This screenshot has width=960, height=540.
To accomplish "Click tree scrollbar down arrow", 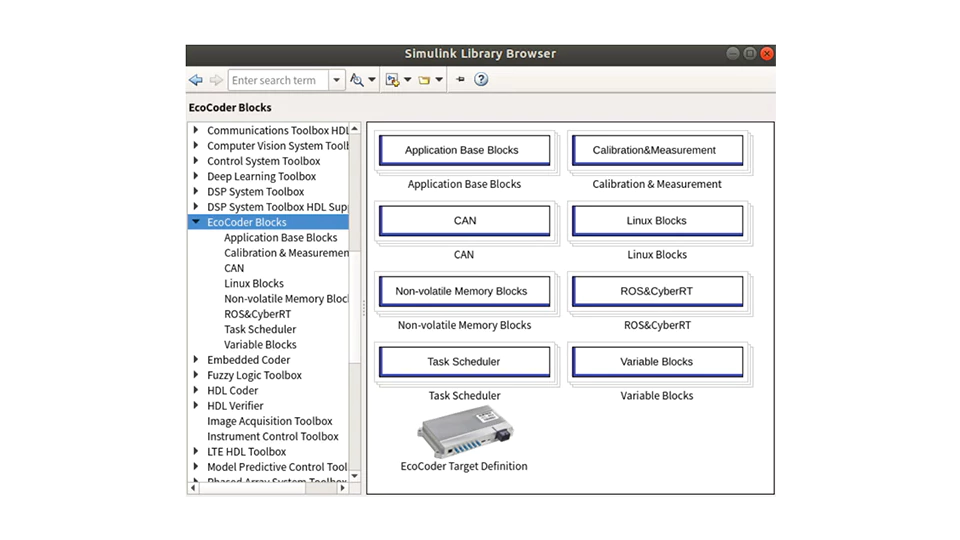I will tap(354, 476).
